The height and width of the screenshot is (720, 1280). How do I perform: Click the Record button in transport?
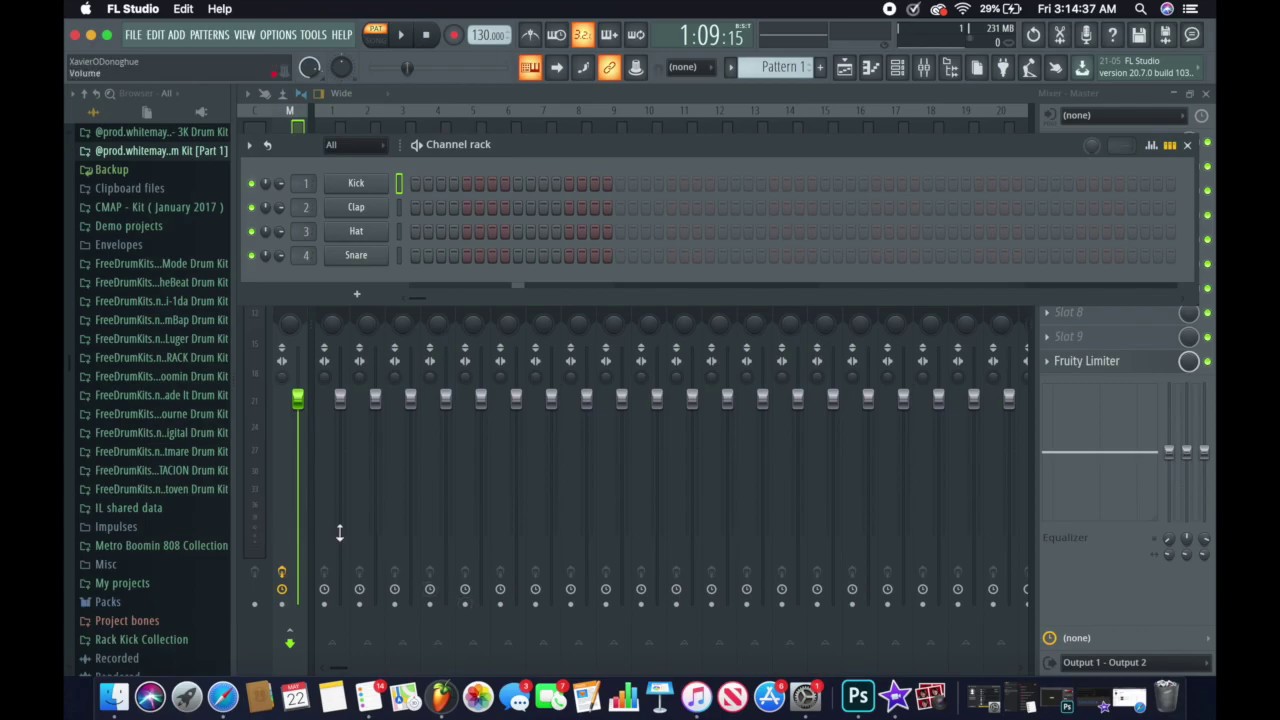(x=453, y=35)
